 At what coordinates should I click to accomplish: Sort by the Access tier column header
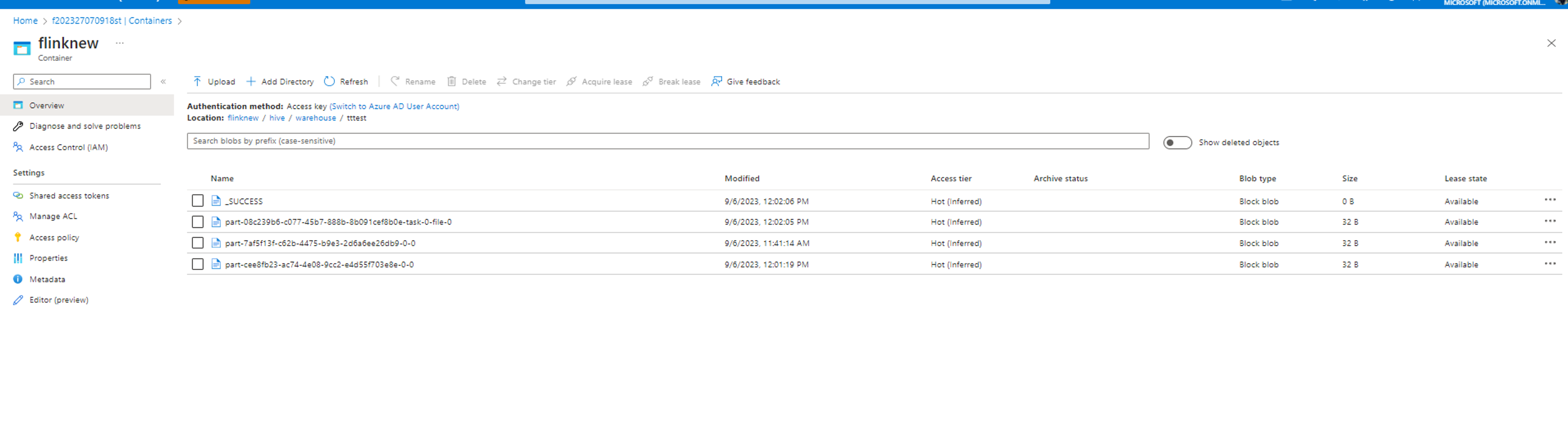951,179
